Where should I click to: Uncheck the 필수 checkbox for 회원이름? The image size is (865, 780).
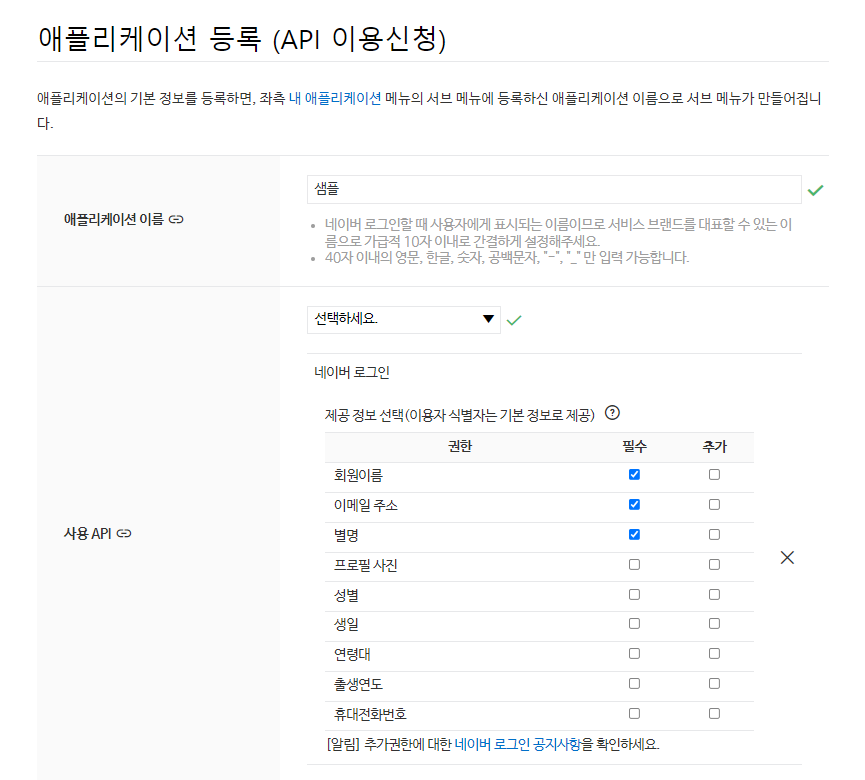point(634,474)
